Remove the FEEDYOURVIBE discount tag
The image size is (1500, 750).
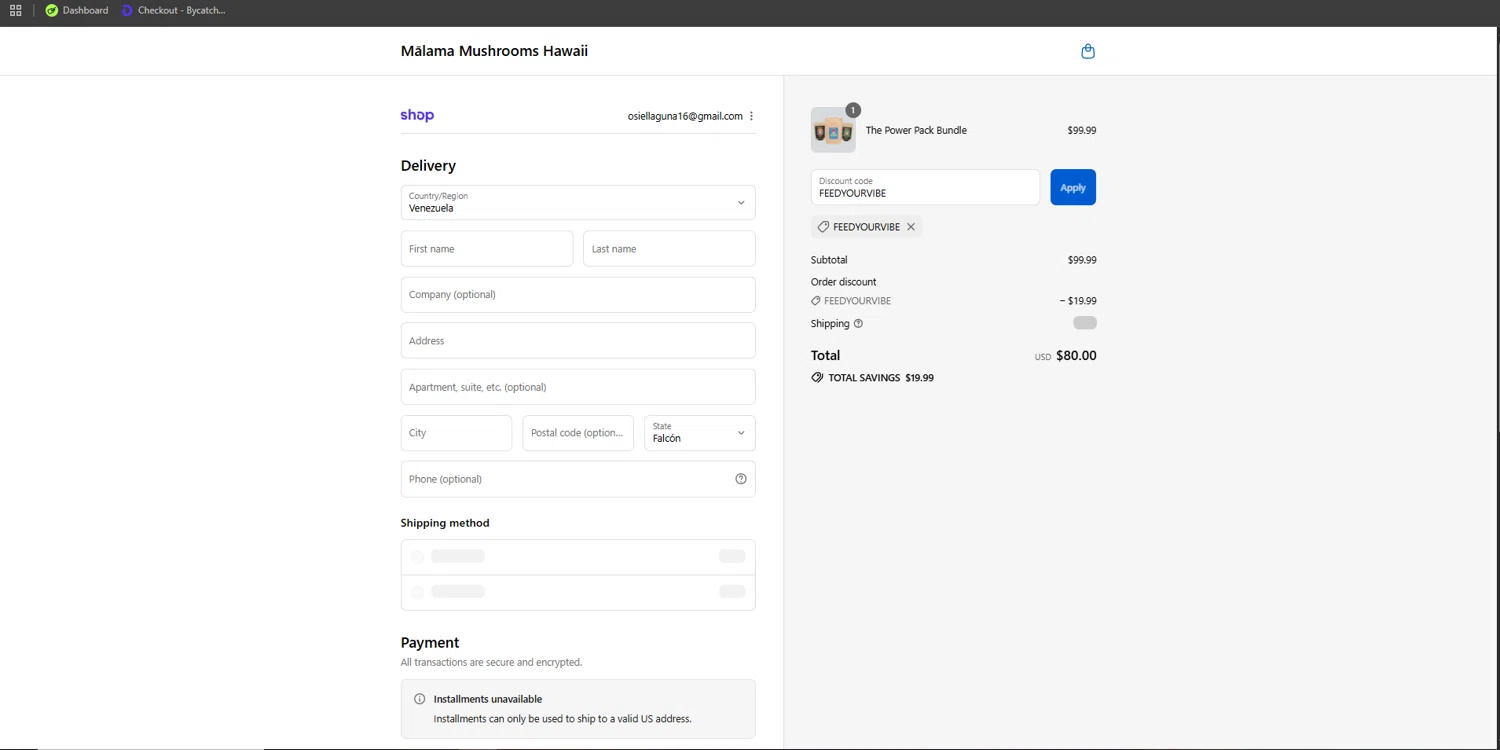click(x=911, y=227)
